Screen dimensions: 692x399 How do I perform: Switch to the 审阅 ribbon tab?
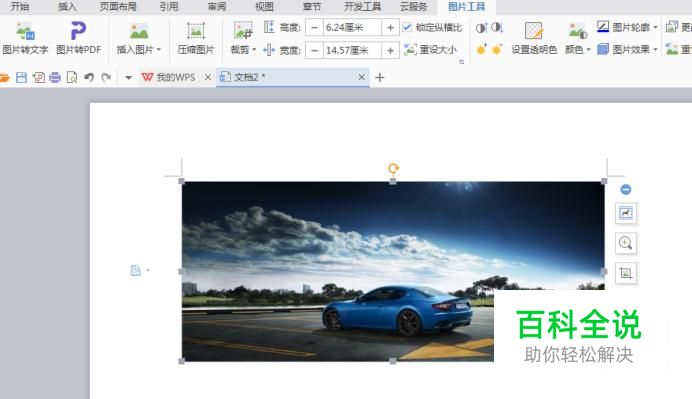(216, 6)
